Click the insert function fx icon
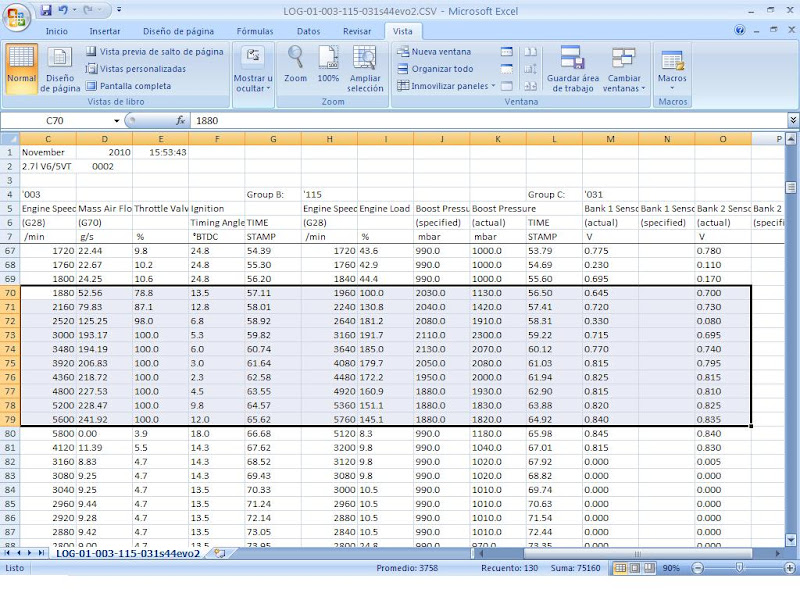Screen dimensions: 800x600 (181, 120)
